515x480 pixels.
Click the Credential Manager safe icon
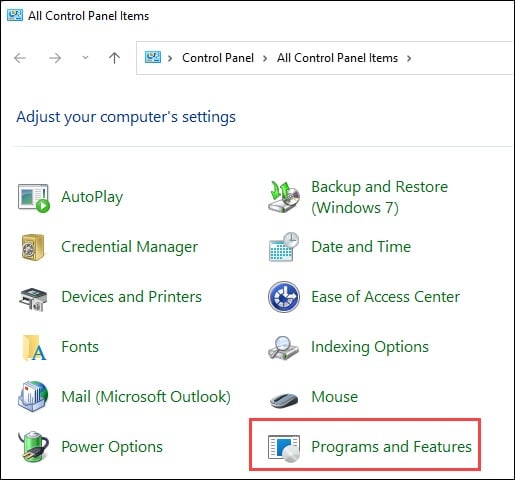click(x=33, y=247)
